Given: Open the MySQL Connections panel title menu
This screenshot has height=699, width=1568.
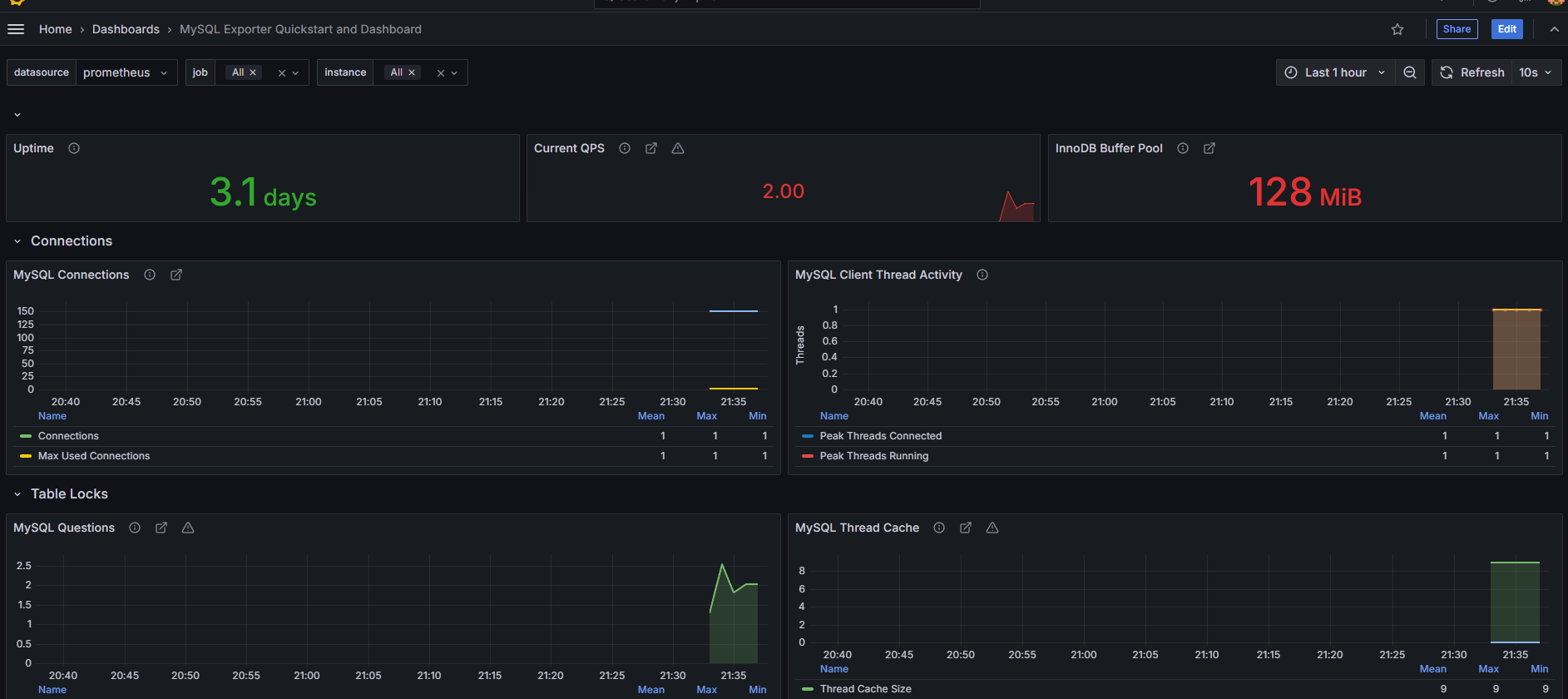Looking at the screenshot, I should pos(72,275).
